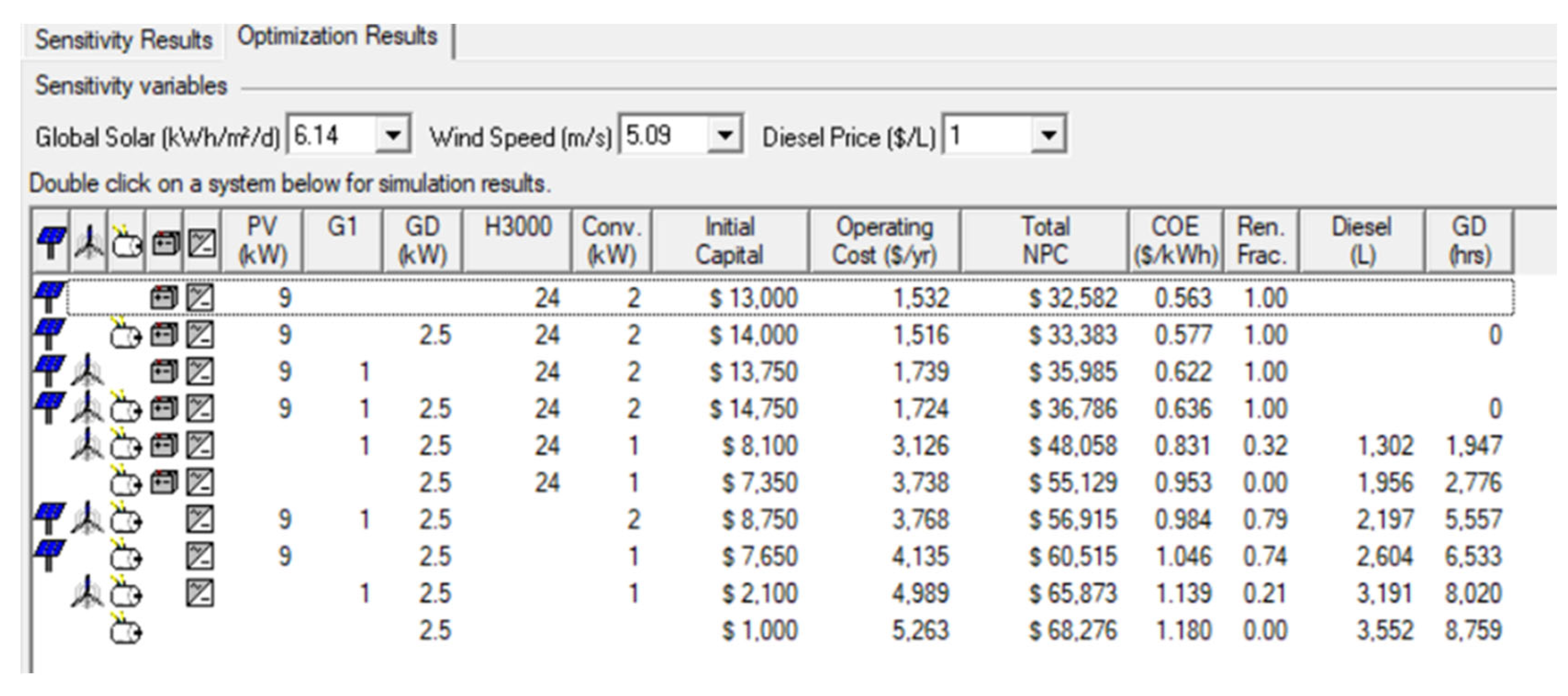Sort by COE ($/kWh) column header
The width and height of the screenshot is (1568, 696).
1176,241
